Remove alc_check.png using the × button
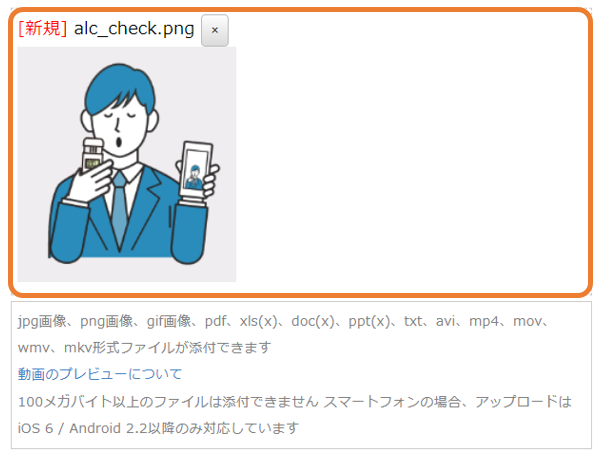Image resolution: width=597 pixels, height=452 pixels. tap(215, 30)
